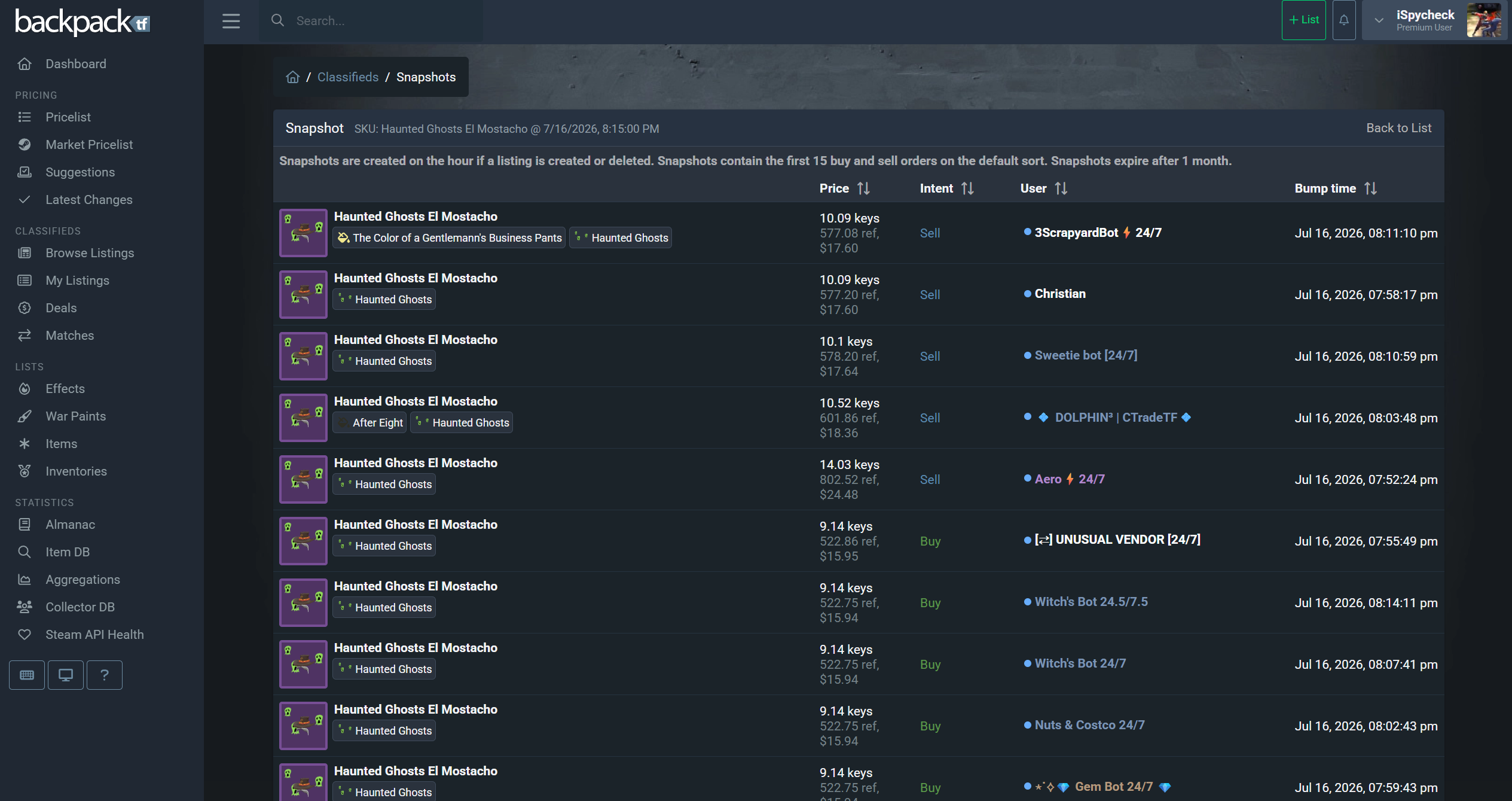The width and height of the screenshot is (1512, 801).
Task: Go to Browse Listings
Action: 90,253
